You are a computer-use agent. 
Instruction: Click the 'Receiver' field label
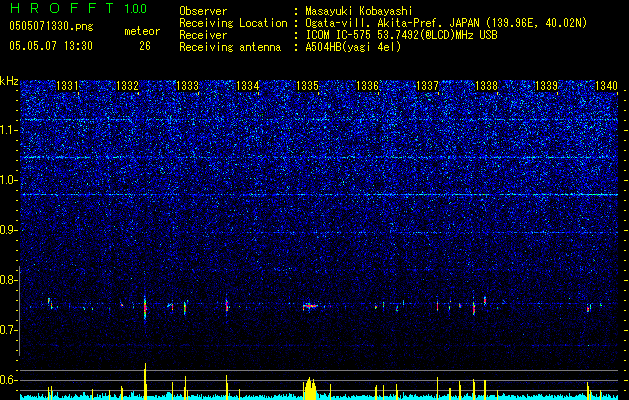pyautogui.click(x=203, y=35)
